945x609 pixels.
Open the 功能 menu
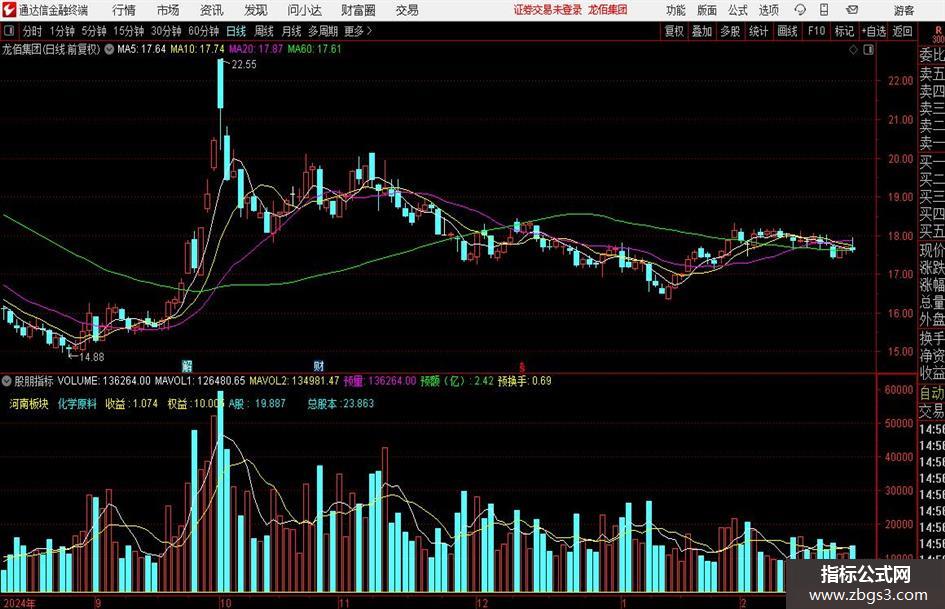pos(676,10)
